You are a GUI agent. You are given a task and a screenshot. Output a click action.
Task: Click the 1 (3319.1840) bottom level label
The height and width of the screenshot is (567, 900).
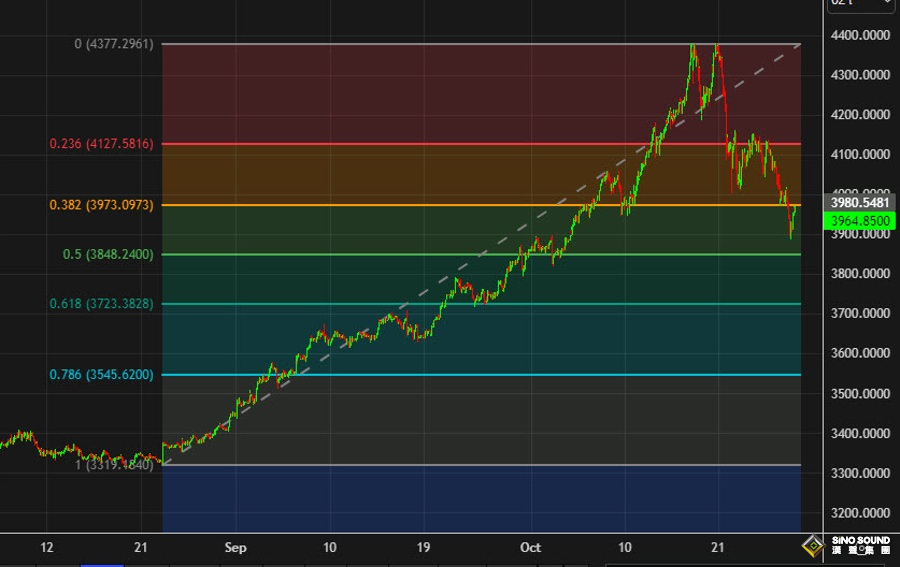click(114, 464)
